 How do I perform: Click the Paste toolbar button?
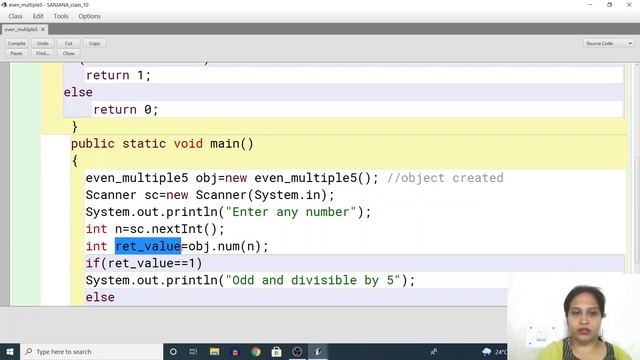tap(17, 53)
